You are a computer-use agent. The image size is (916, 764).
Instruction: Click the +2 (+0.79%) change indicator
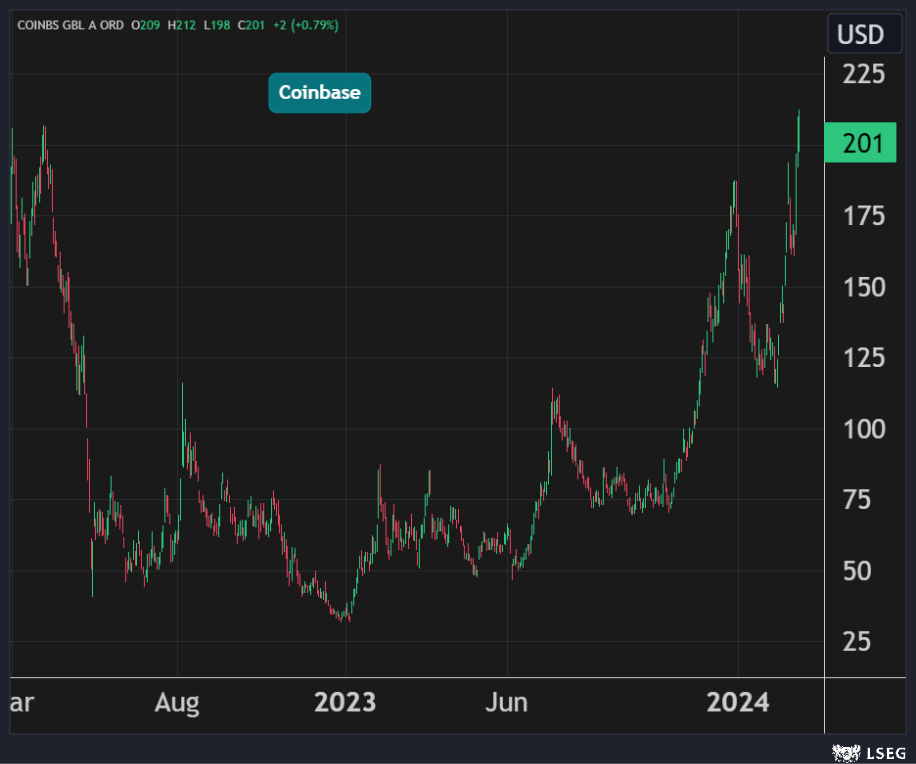point(305,24)
